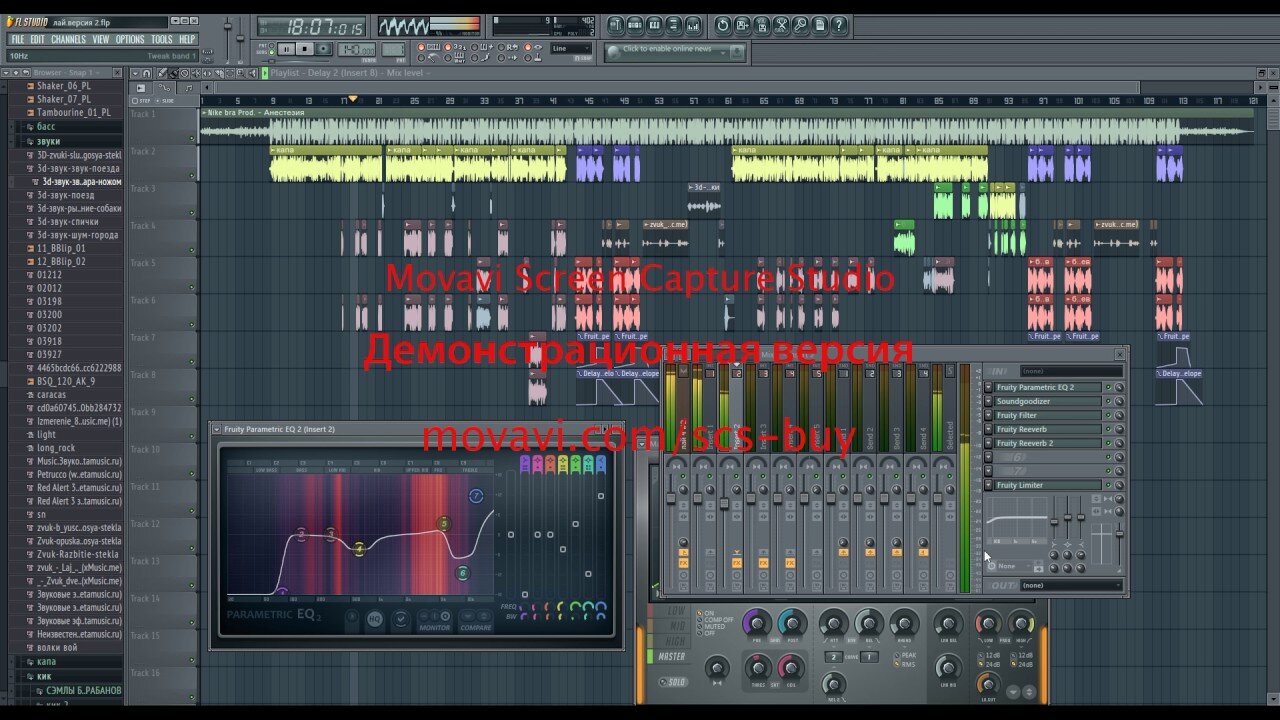Select the MASTER band tab in compressor

[669, 657]
